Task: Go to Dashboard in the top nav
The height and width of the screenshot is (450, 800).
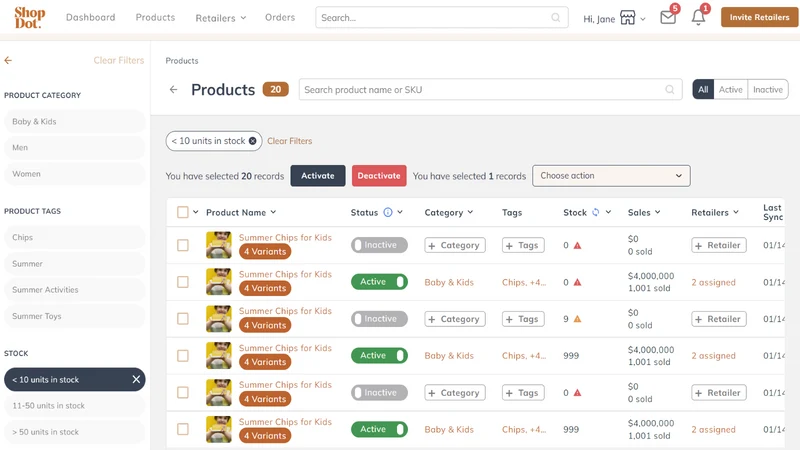Action: pos(90,17)
